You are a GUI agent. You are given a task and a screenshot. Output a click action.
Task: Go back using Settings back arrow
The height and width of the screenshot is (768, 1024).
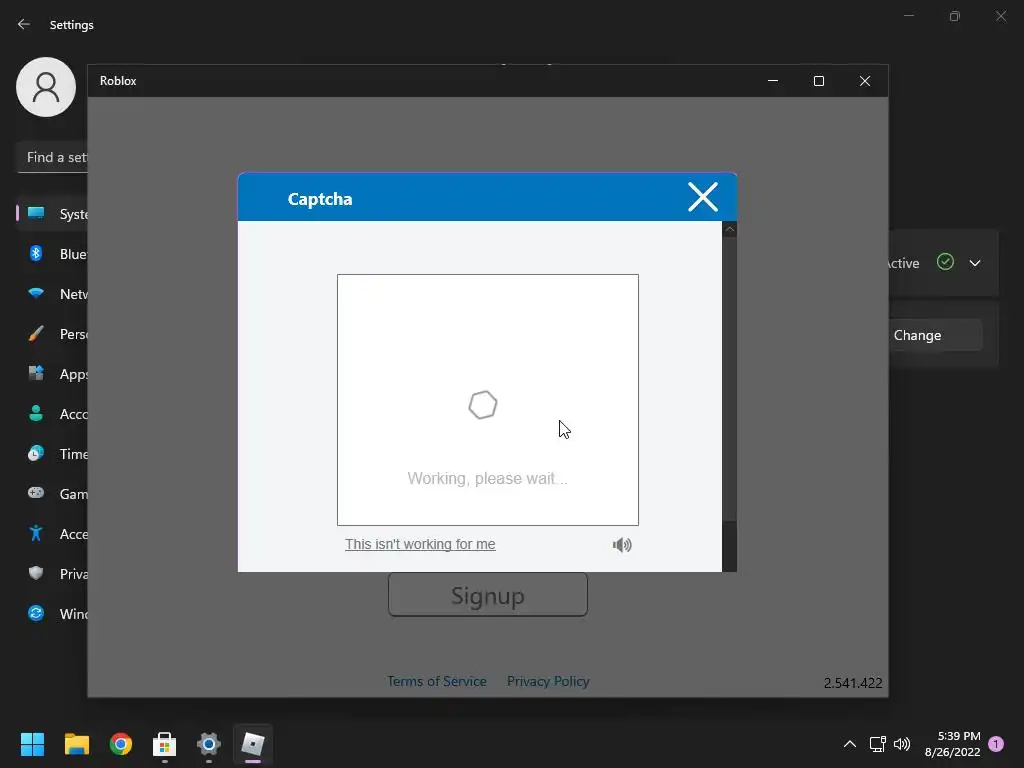coord(24,24)
